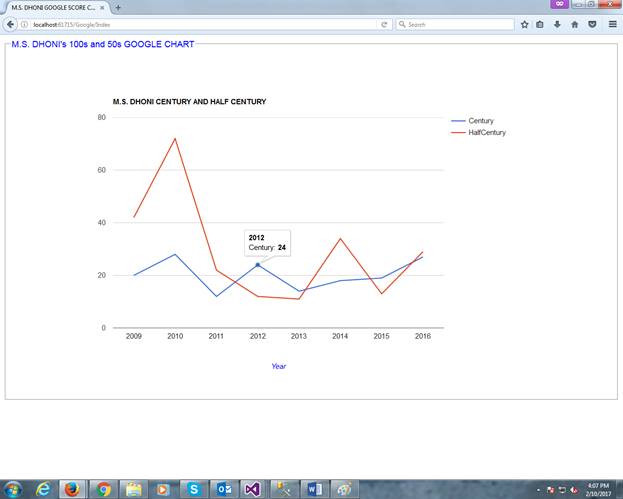Click the HalfCentury legend entry
This screenshot has height=499, width=623.
tap(478, 133)
